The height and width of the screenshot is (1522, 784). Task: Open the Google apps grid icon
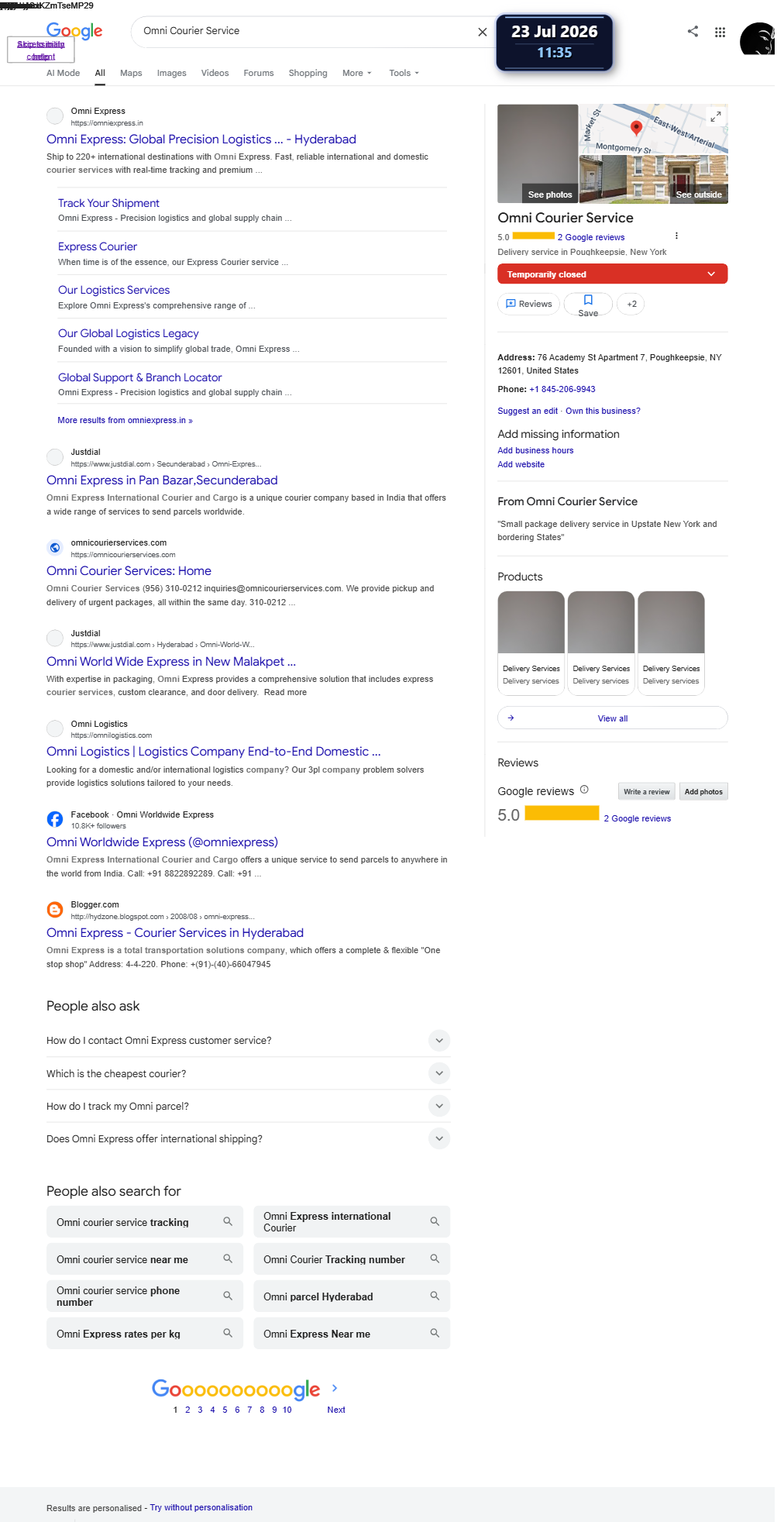click(x=720, y=32)
